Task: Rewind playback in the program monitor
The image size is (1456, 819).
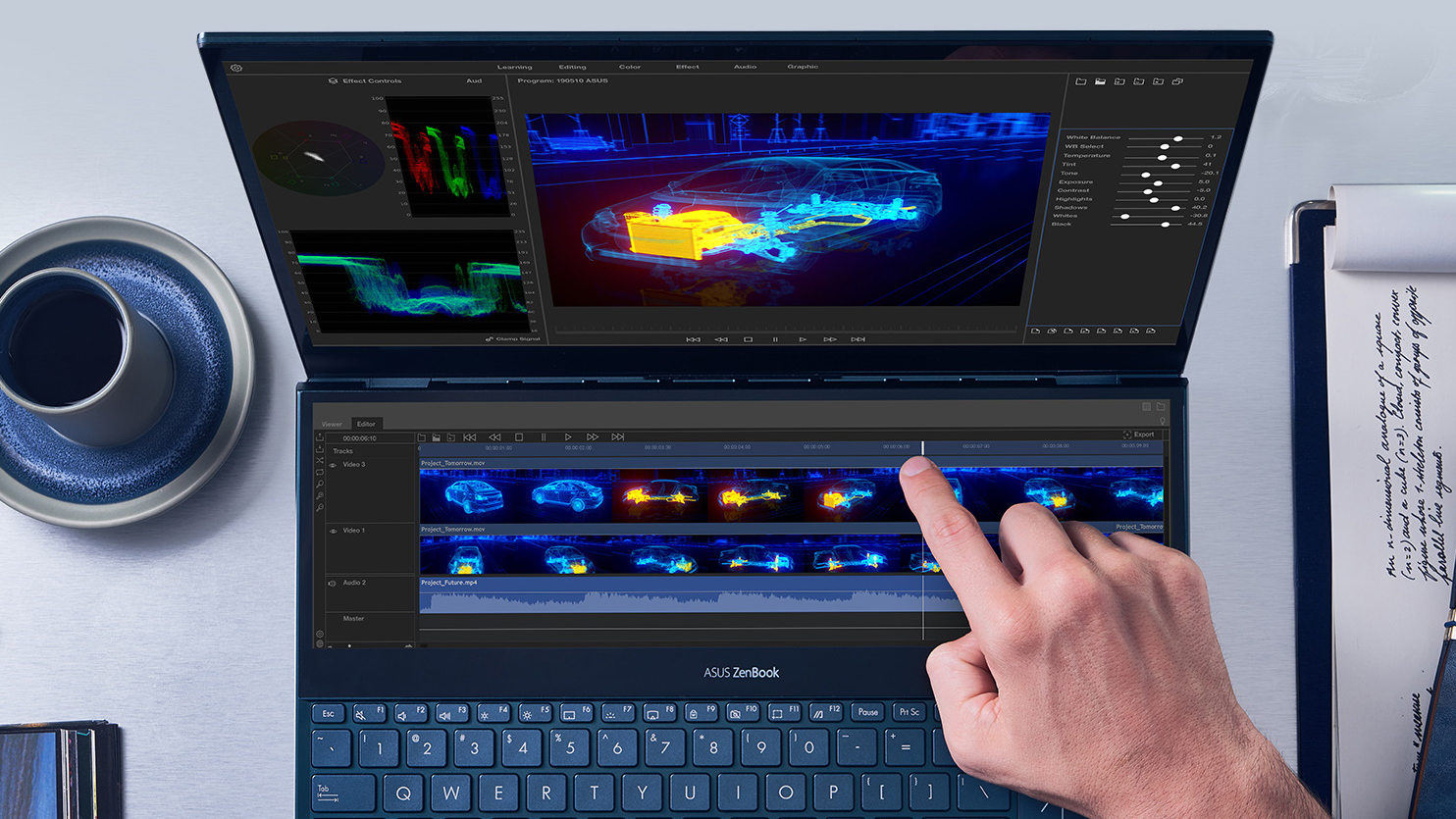Action: click(x=721, y=339)
